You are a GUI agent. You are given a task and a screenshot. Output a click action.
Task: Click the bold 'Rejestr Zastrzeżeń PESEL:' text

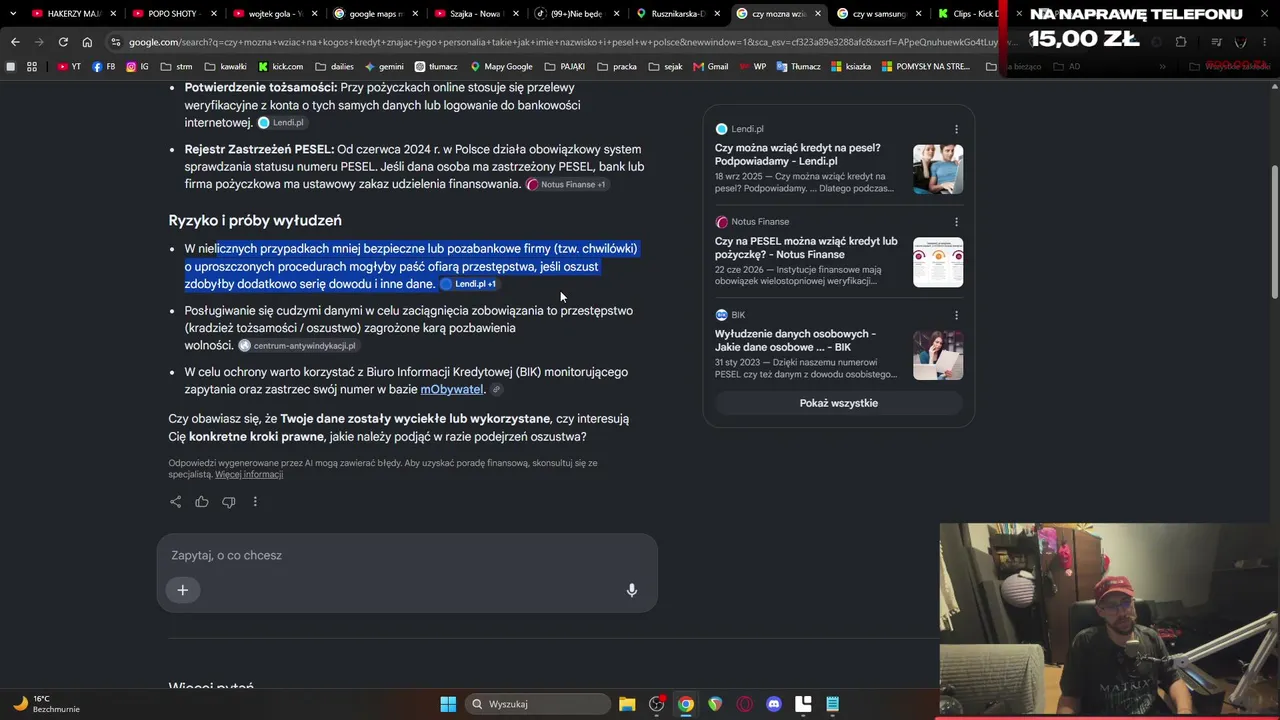click(x=259, y=150)
